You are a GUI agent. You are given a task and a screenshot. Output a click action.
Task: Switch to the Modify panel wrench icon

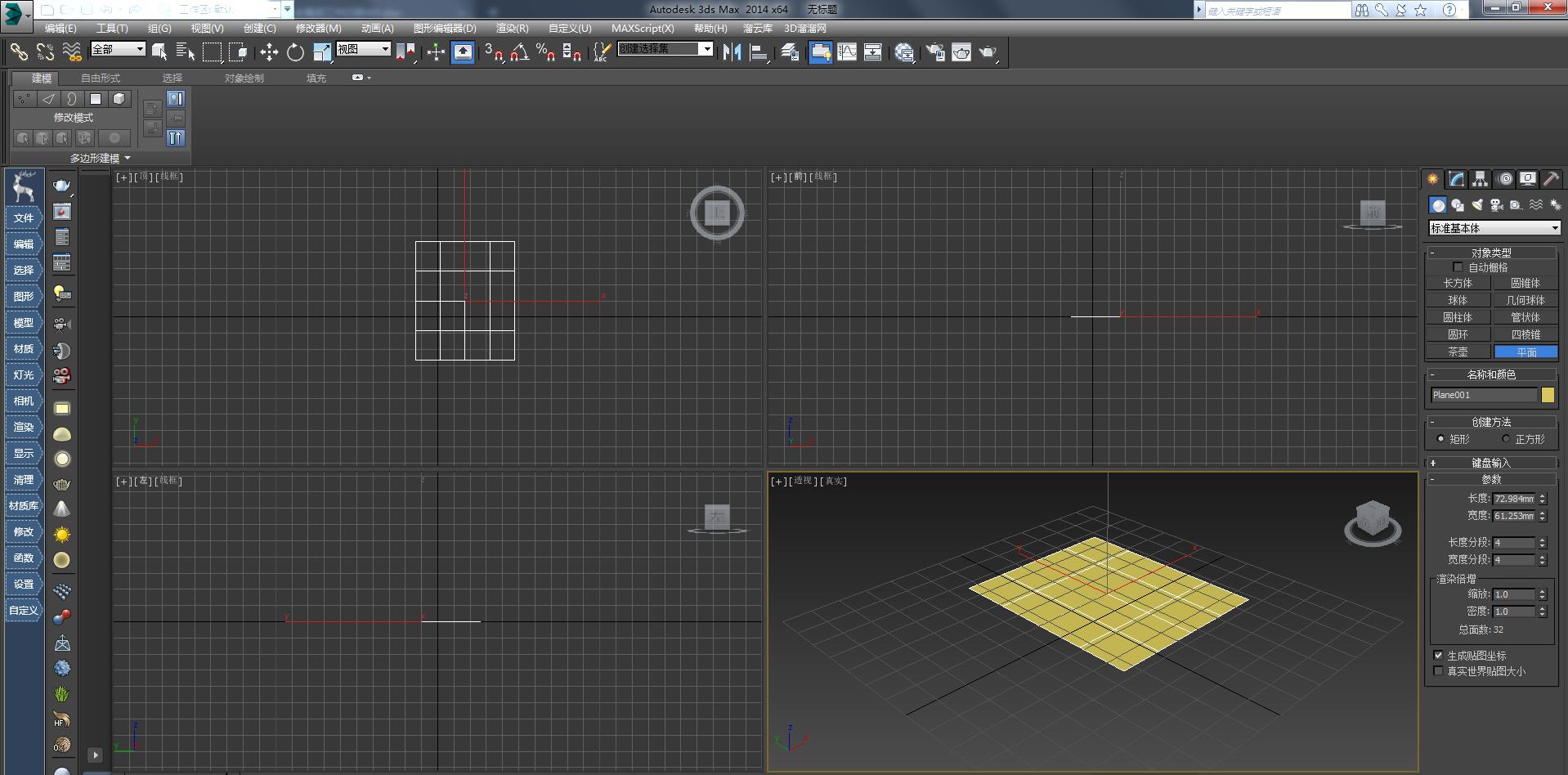coord(1456,179)
